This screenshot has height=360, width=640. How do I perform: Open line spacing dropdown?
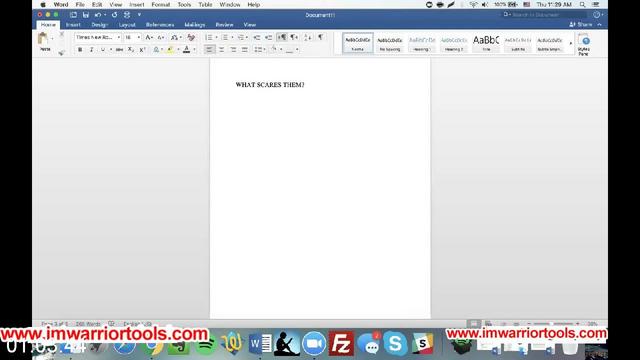[x=260, y=50]
